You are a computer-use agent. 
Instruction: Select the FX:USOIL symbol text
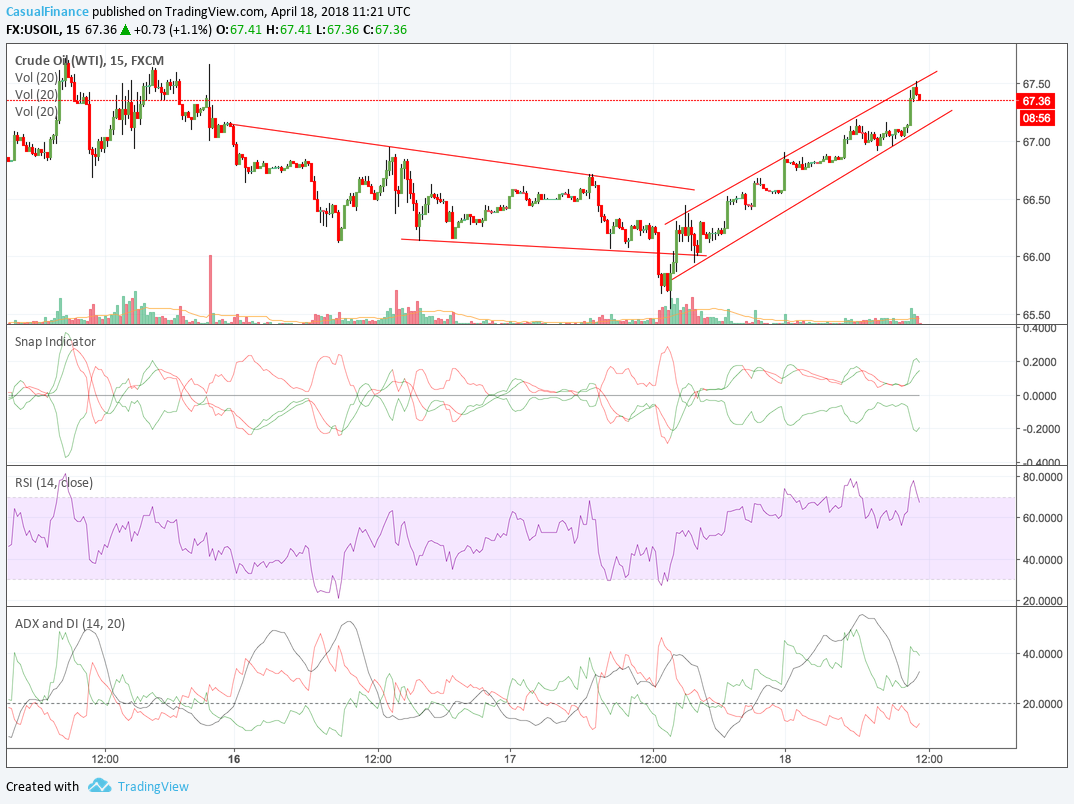(x=33, y=29)
